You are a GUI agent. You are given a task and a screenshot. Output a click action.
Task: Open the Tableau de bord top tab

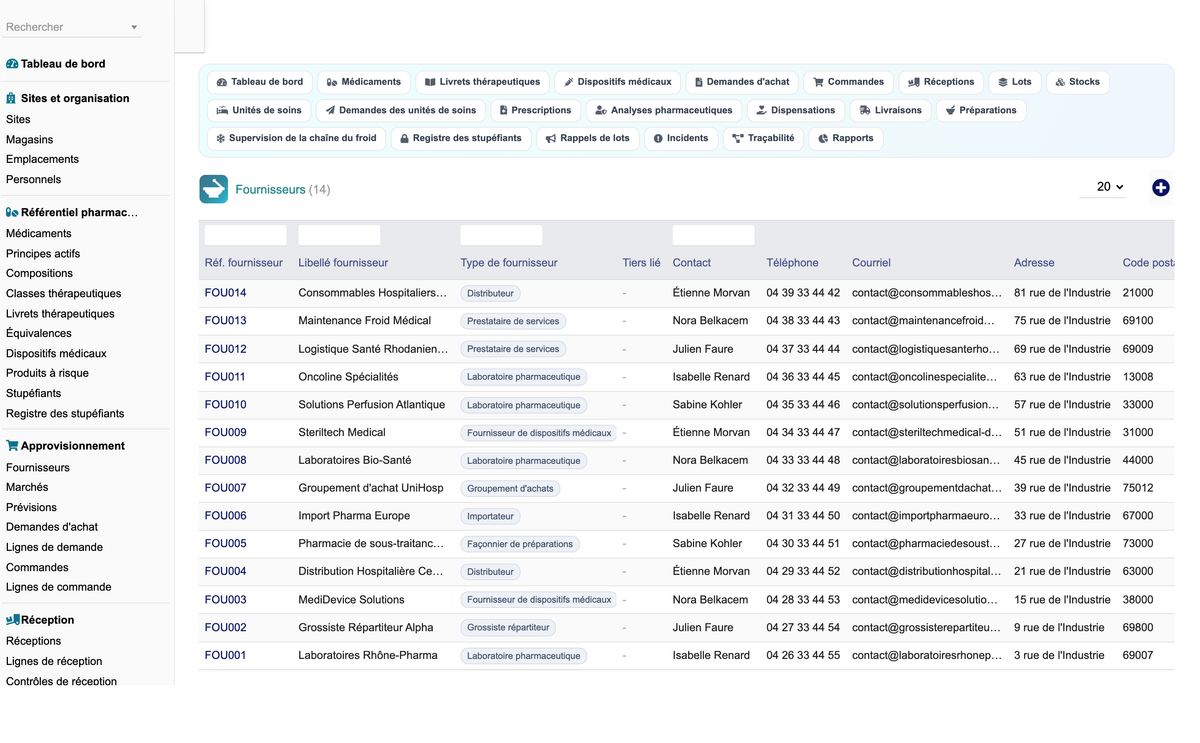(259, 82)
